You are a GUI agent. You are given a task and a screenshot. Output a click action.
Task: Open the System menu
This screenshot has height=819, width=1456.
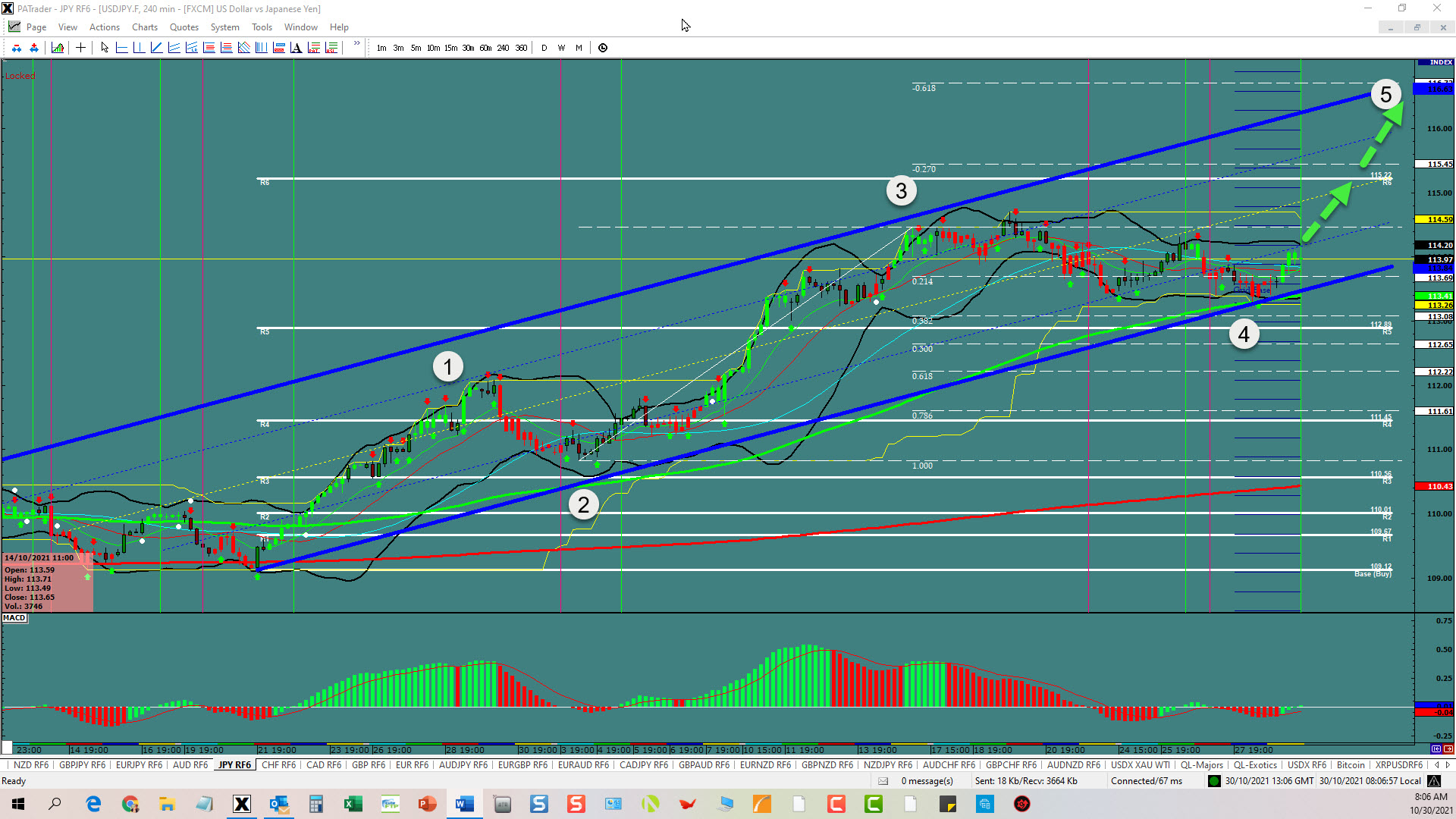coord(225,27)
